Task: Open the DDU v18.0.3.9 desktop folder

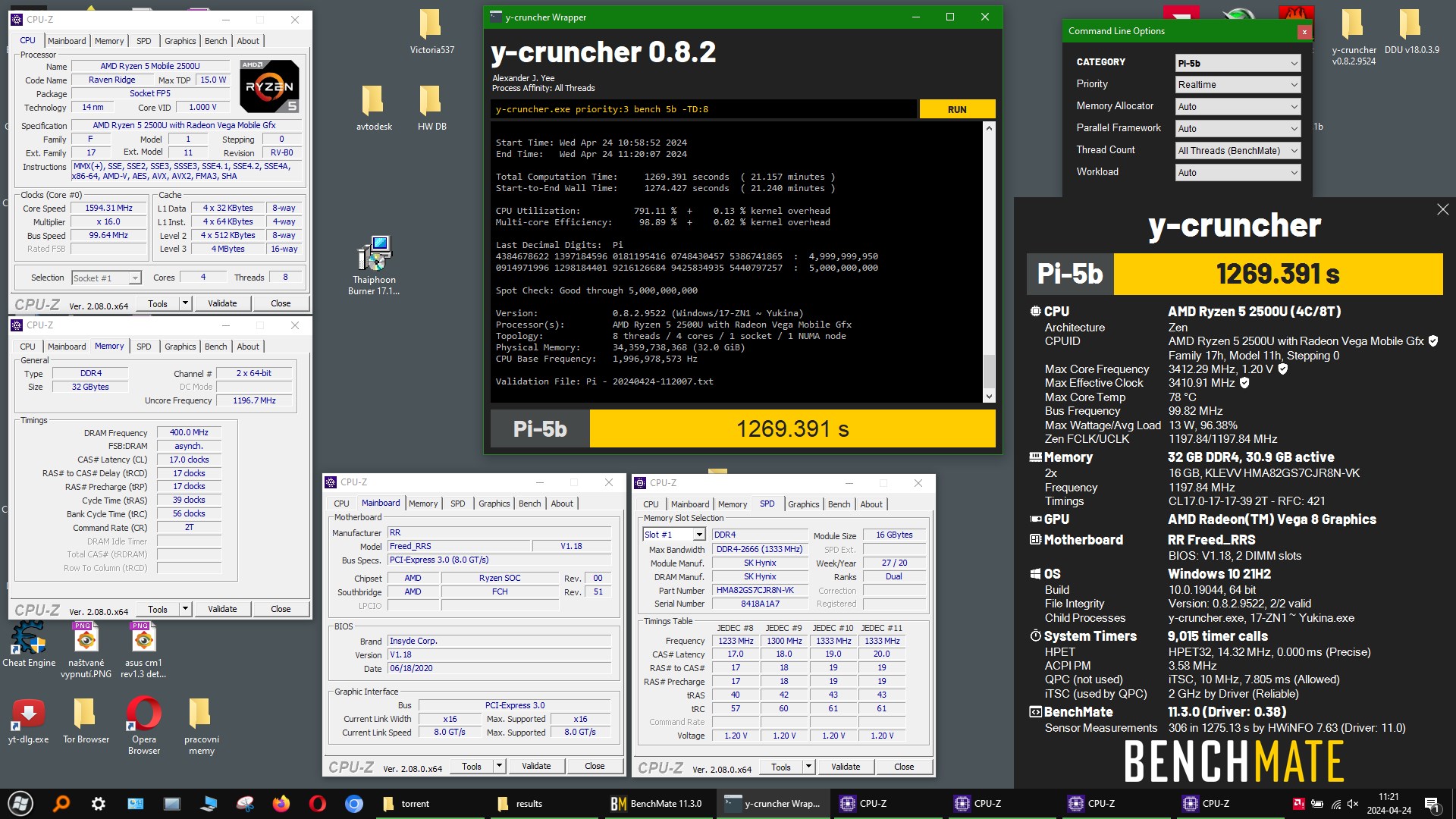Action: click(x=1411, y=31)
